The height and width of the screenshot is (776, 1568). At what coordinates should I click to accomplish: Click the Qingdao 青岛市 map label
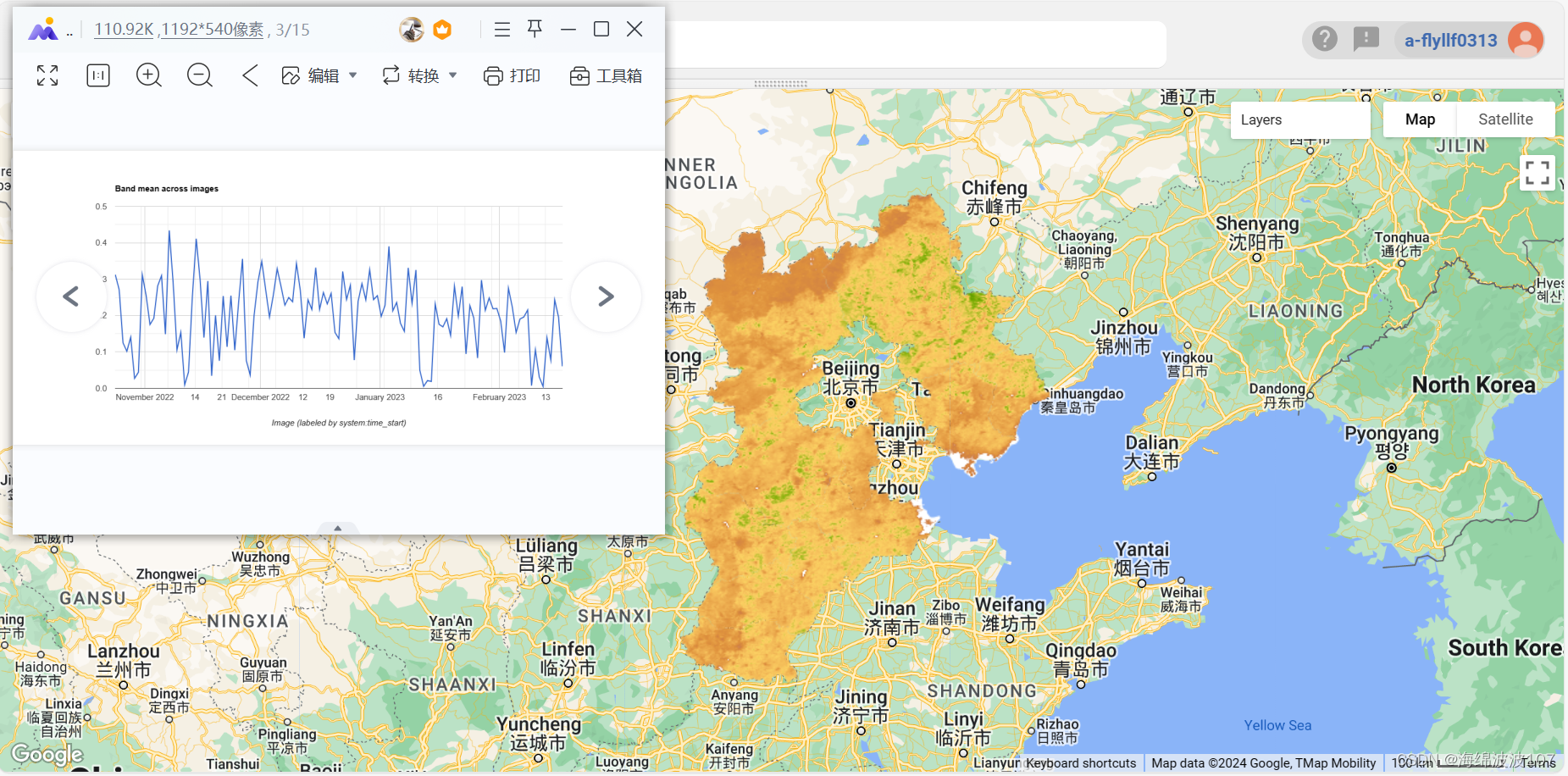click(x=1081, y=660)
